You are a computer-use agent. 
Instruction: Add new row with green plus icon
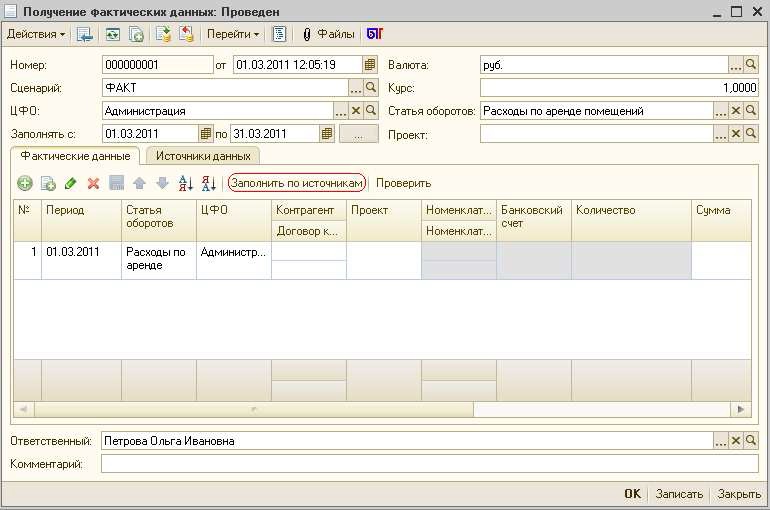point(25,184)
